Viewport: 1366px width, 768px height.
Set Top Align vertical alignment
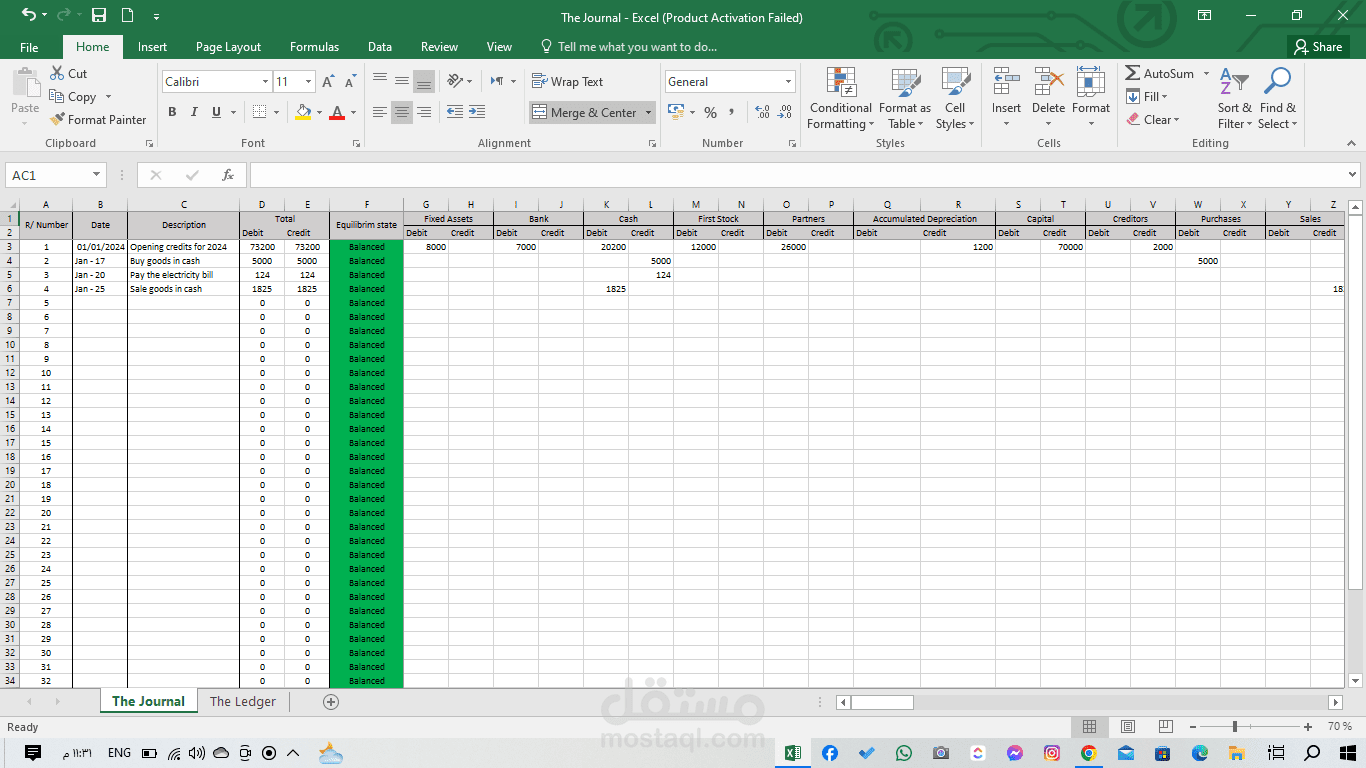pos(380,81)
